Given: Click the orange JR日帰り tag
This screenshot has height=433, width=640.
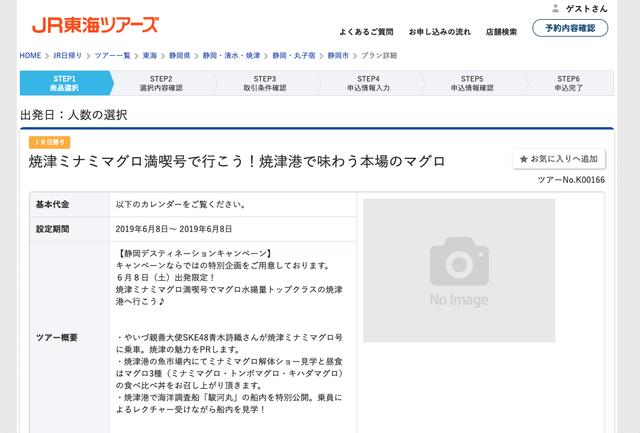Looking at the screenshot, I should click(49, 142).
